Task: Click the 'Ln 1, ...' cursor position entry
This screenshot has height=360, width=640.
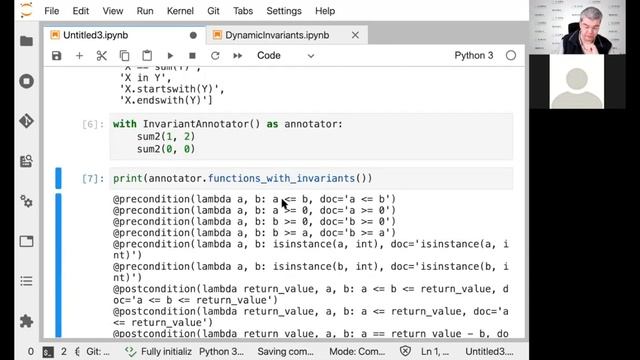Action: (435, 351)
